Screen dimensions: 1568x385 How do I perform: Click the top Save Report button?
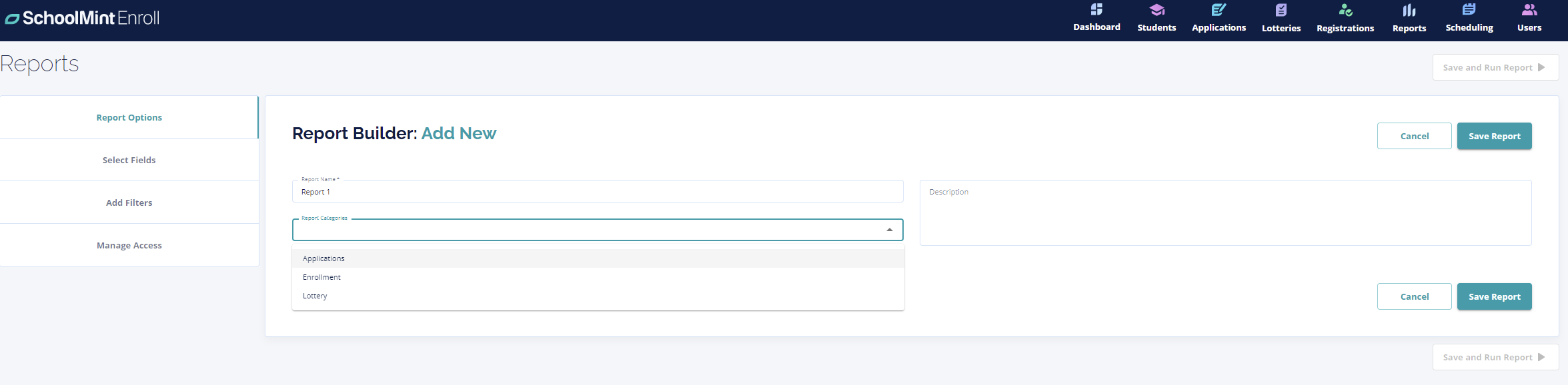tap(1494, 136)
